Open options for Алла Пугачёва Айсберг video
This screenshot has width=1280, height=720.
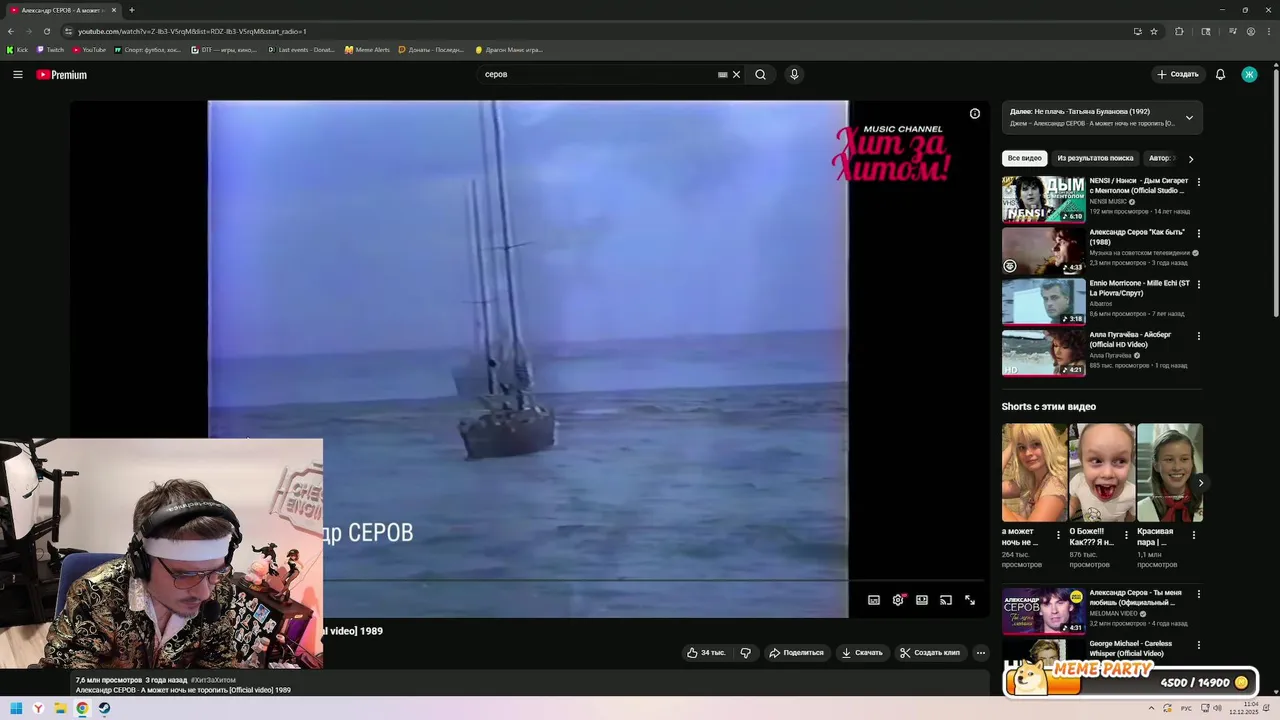coord(1198,336)
